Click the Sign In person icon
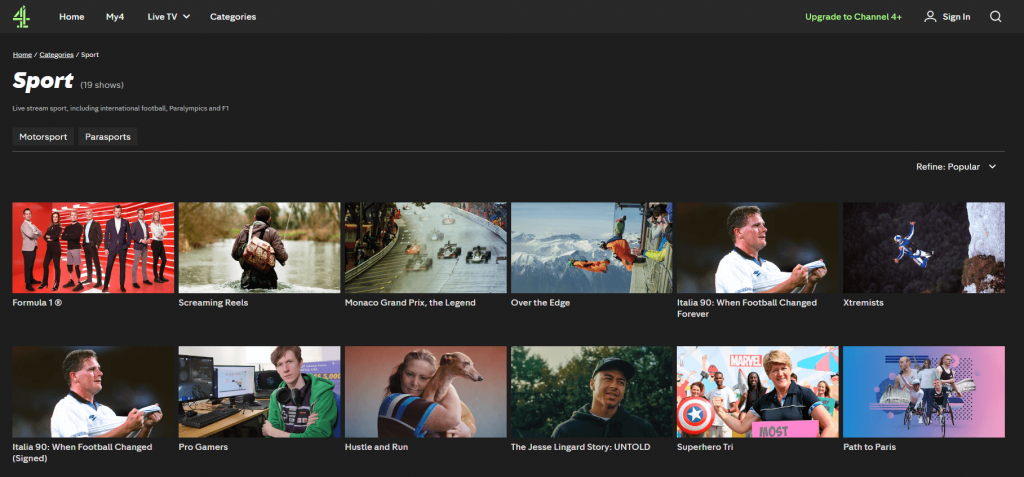This screenshot has height=477, width=1024. coord(930,16)
